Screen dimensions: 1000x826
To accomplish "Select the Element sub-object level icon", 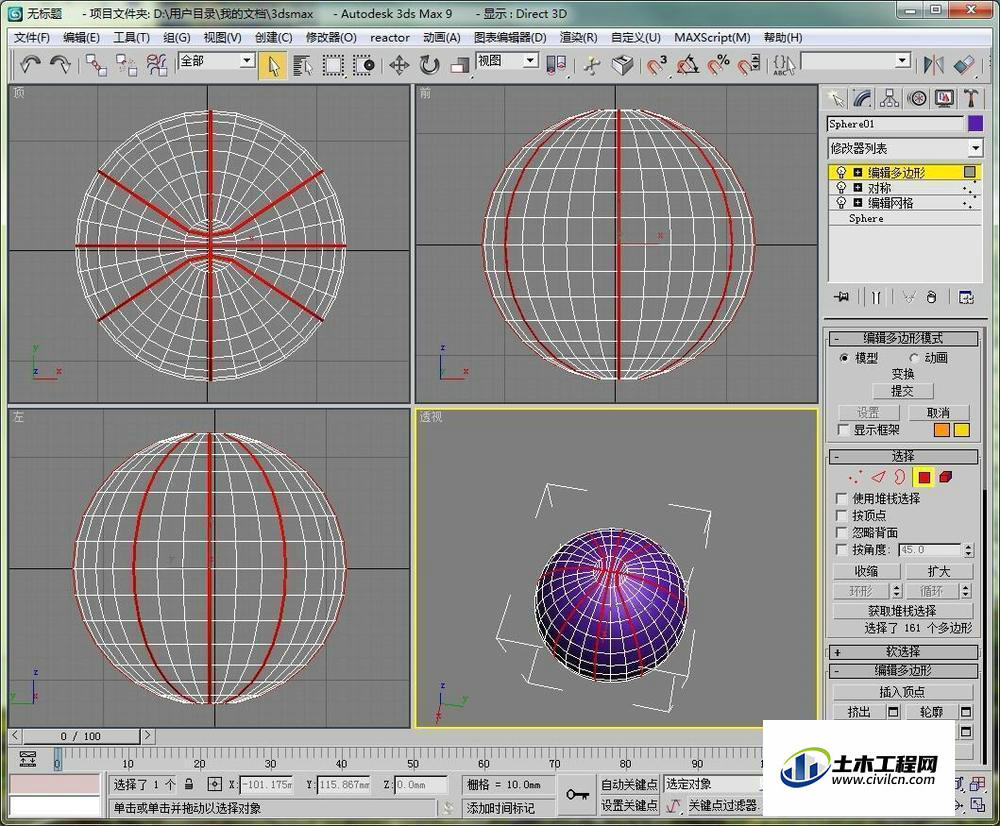I will pos(946,476).
